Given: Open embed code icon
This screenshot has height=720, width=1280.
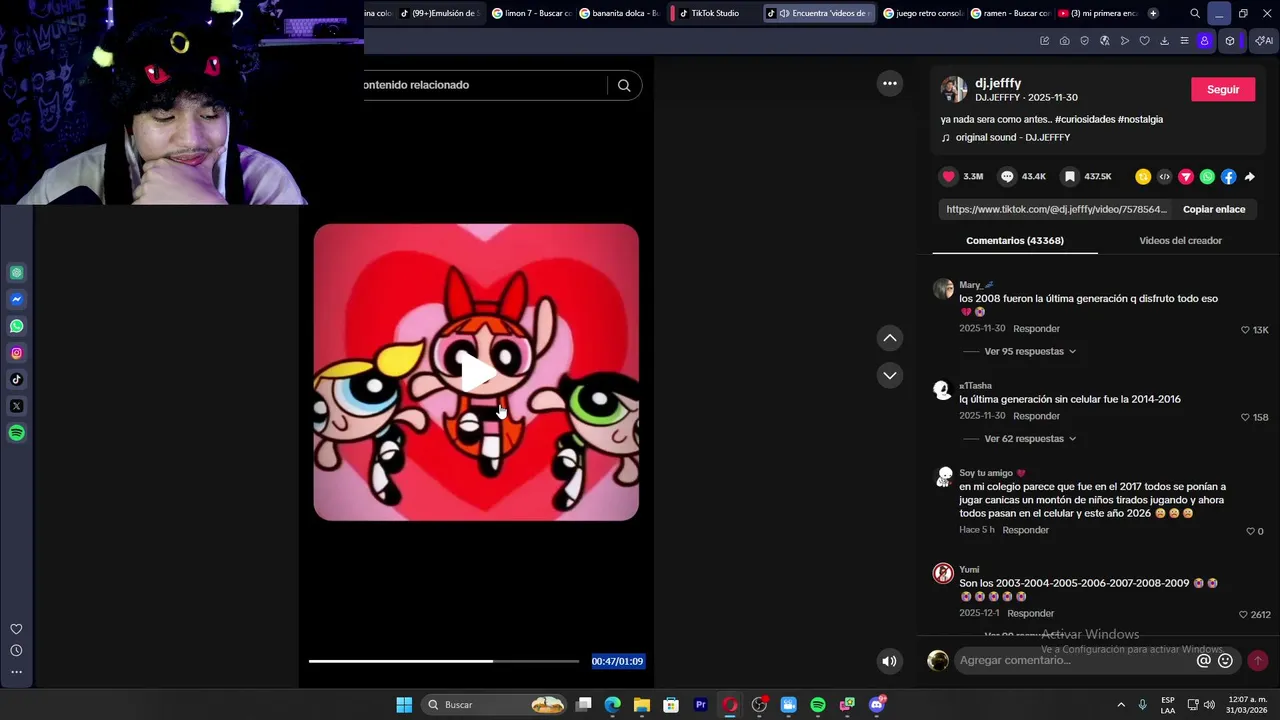Looking at the screenshot, I should [x=1164, y=176].
